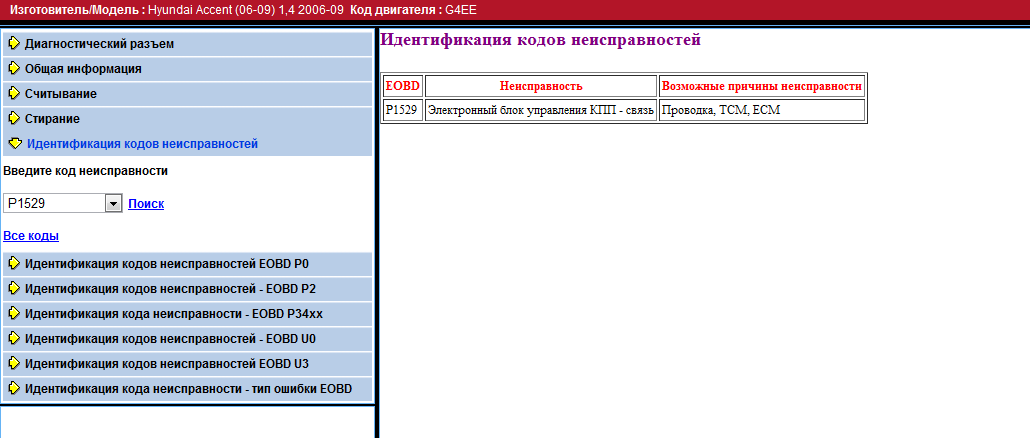The height and width of the screenshot is (438, 1030).
Task: Click the yellow arrow beside Считывание
Action: coord(14,94)
